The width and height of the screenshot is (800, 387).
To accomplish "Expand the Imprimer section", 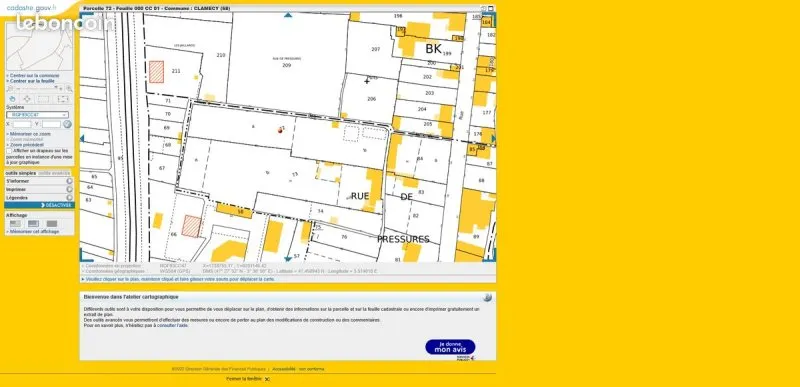I will tap(39, 189).
